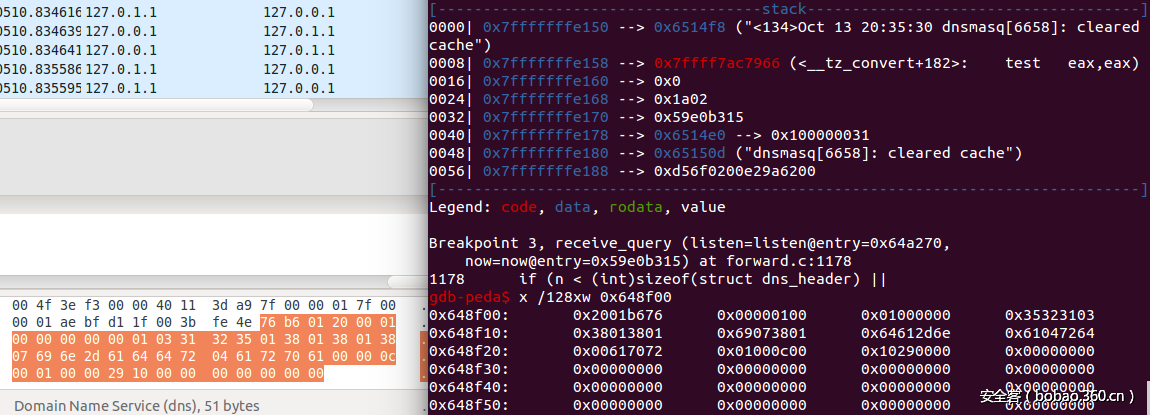Click memory address label 0x648f00:
Image resolution: width=1150 pixels, height=415 pixels.
pyautogui.click(x=469, y=315)
